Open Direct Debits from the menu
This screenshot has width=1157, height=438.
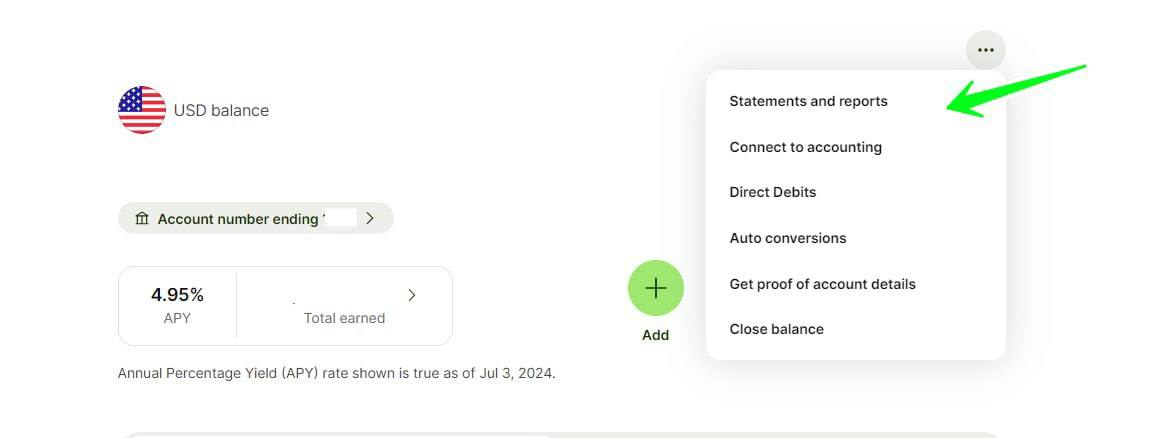[773, 192]
